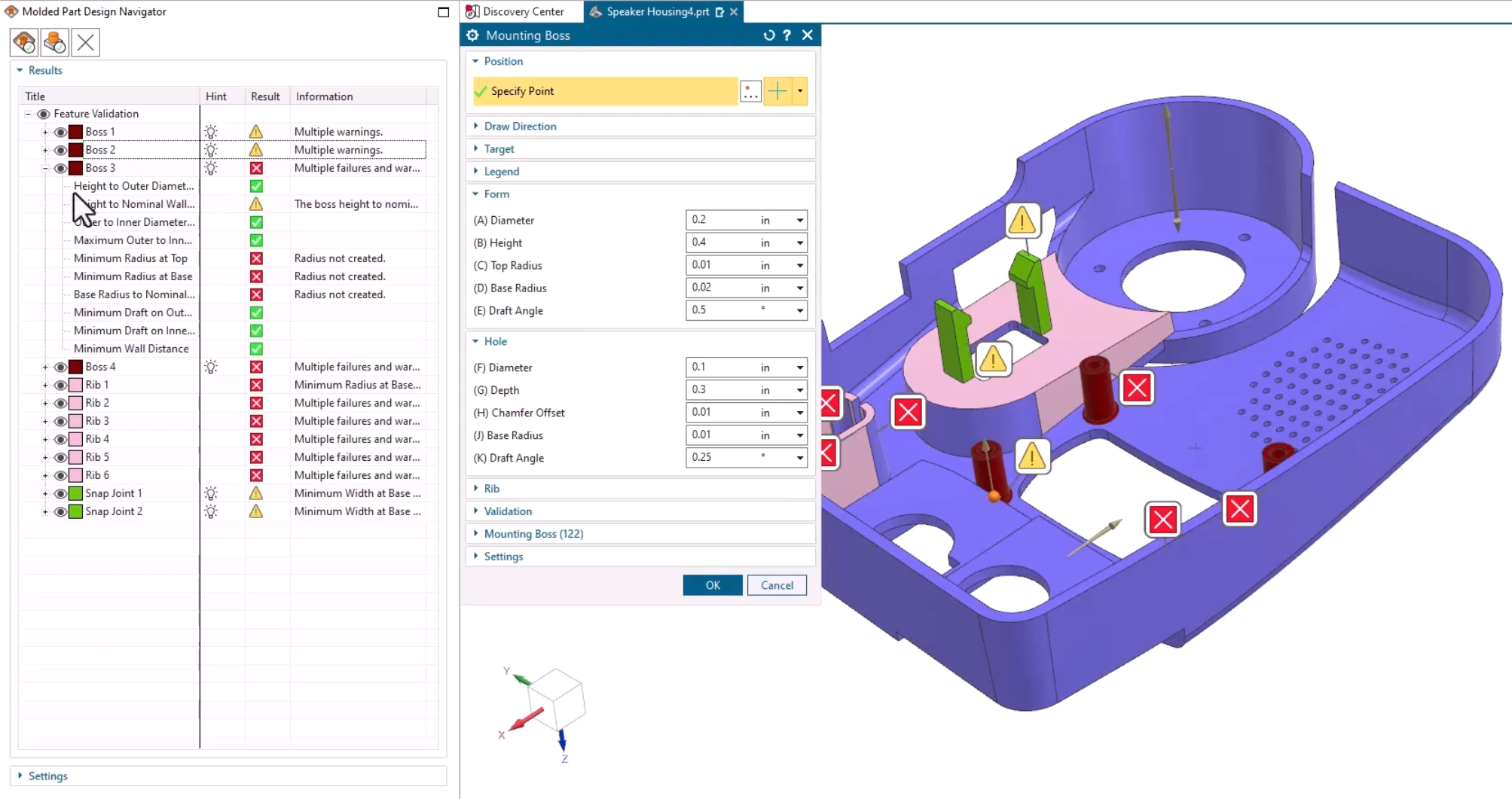Click the OK button
Screen dimensions: 1512x799
tap(711, 585)
